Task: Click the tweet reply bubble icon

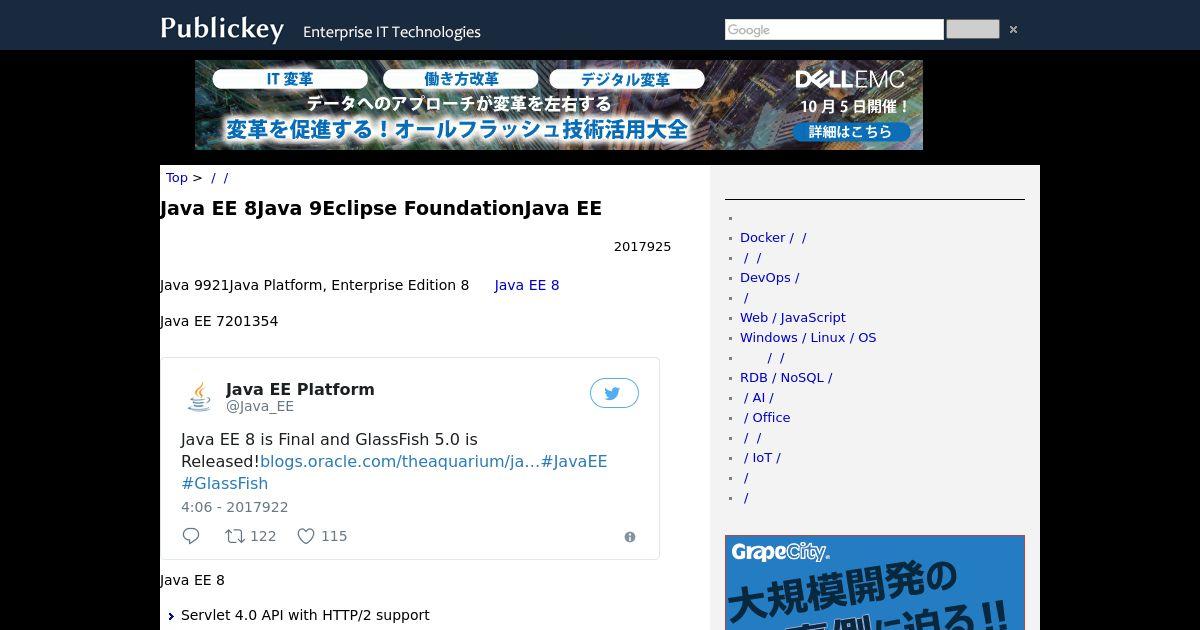Action: click(191, 536)
